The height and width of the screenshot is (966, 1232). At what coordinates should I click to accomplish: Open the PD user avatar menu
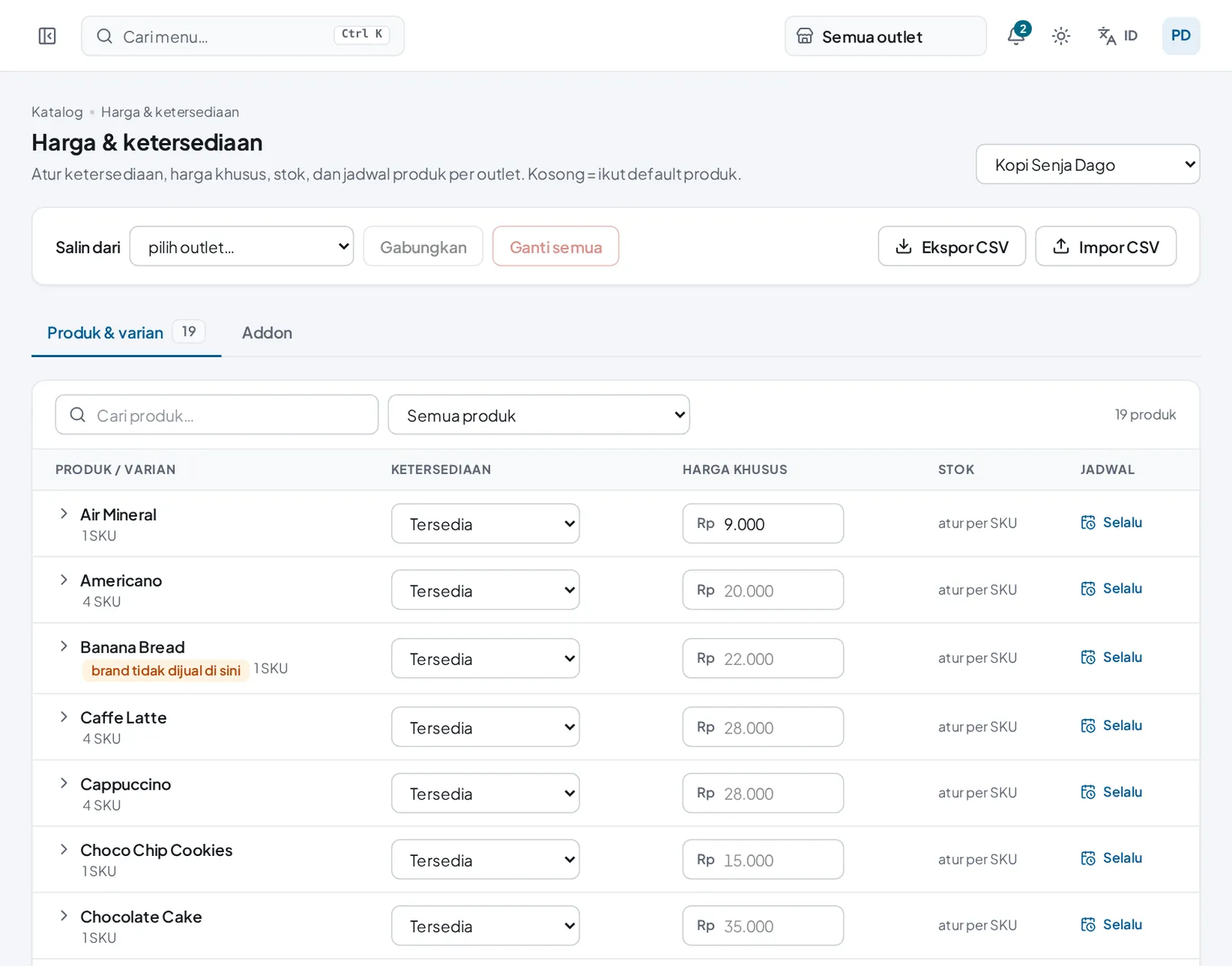1180,36
